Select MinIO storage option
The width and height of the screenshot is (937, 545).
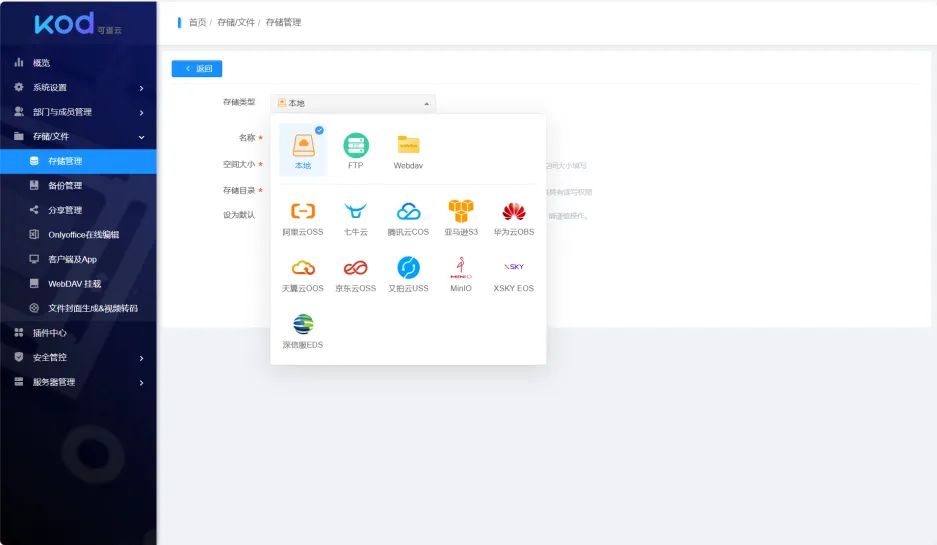pos(461,274)
